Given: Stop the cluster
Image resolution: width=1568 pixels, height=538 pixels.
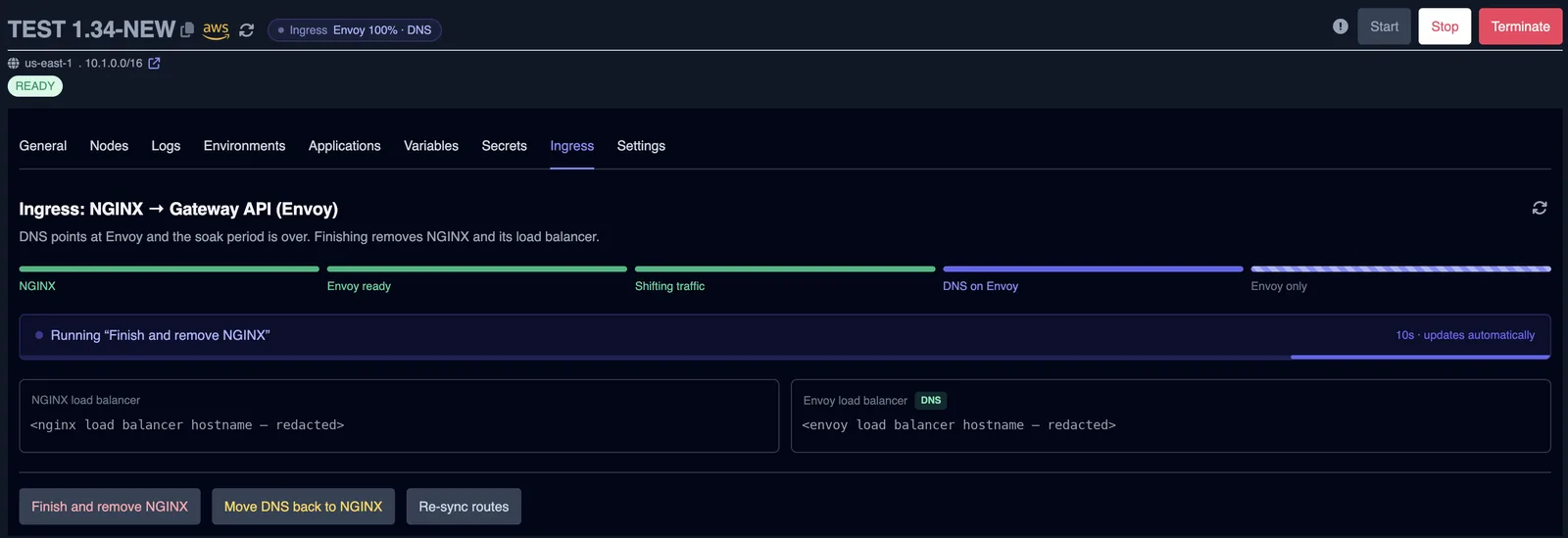Looking at the screenshot, I should coord(1445,26).
